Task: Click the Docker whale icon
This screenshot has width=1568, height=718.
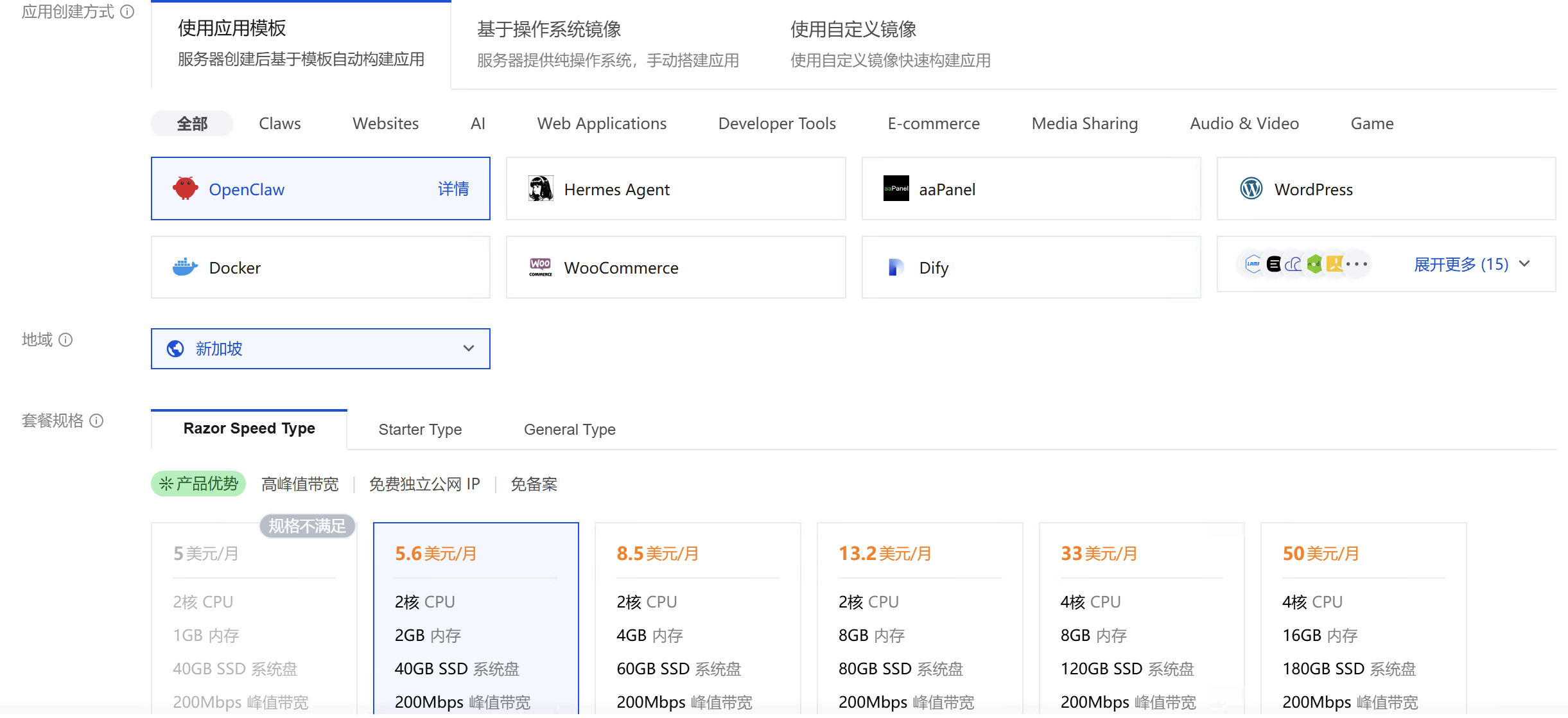Action: (x=186, y=267)
